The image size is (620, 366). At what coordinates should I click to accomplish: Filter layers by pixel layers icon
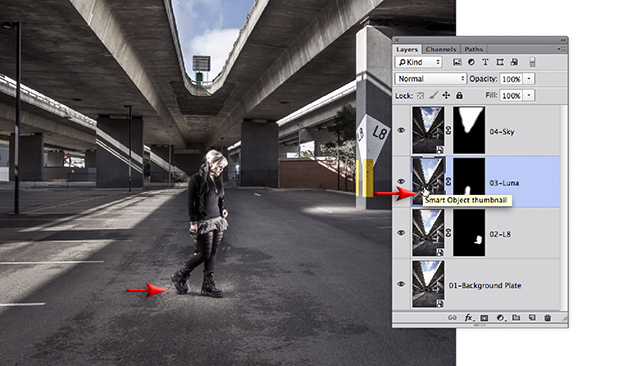tap(457, 62)
